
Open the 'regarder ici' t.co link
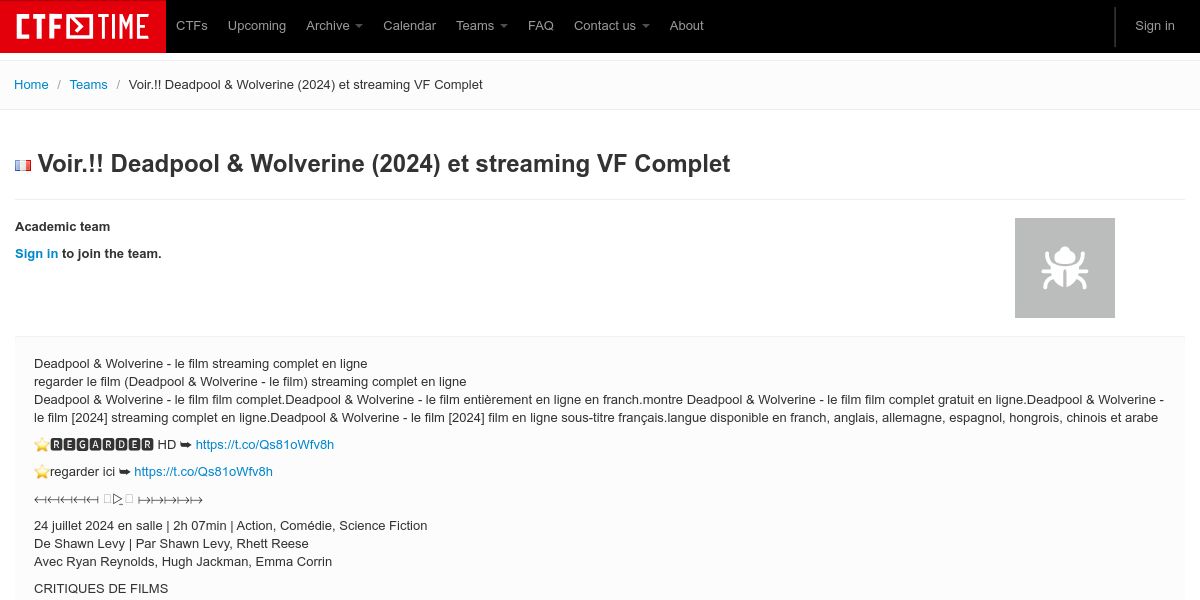(203, 472)
